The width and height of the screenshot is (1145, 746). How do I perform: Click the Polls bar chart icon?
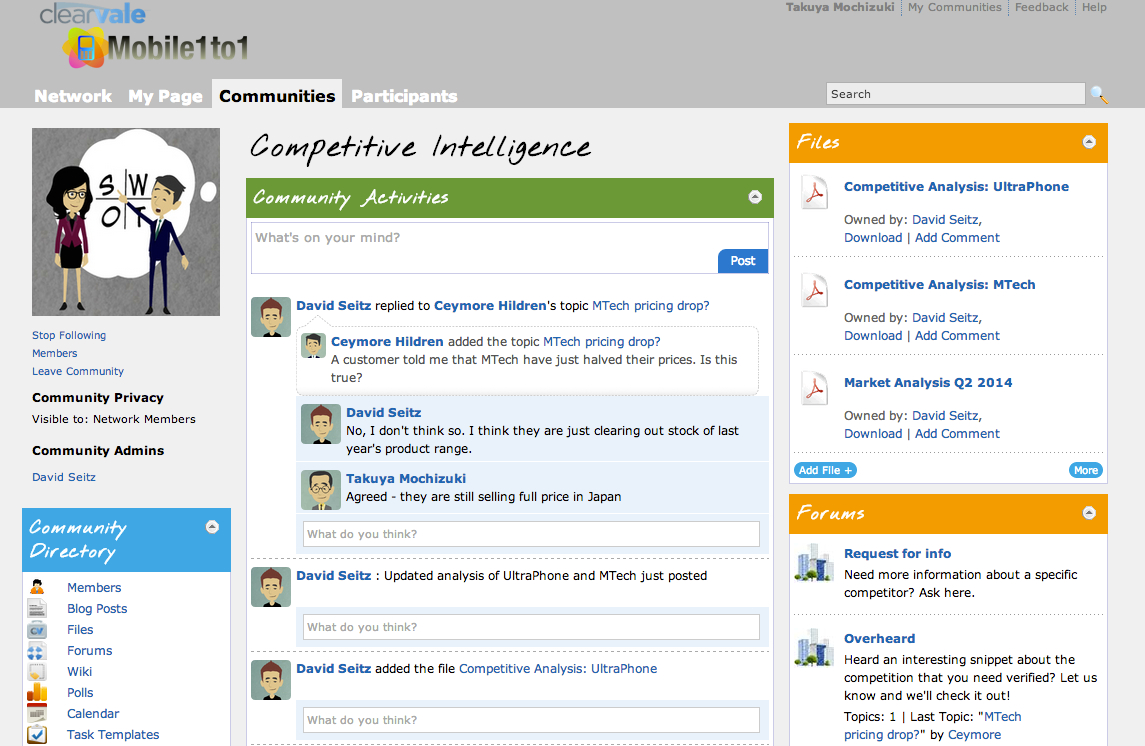[x=37, y=692]
